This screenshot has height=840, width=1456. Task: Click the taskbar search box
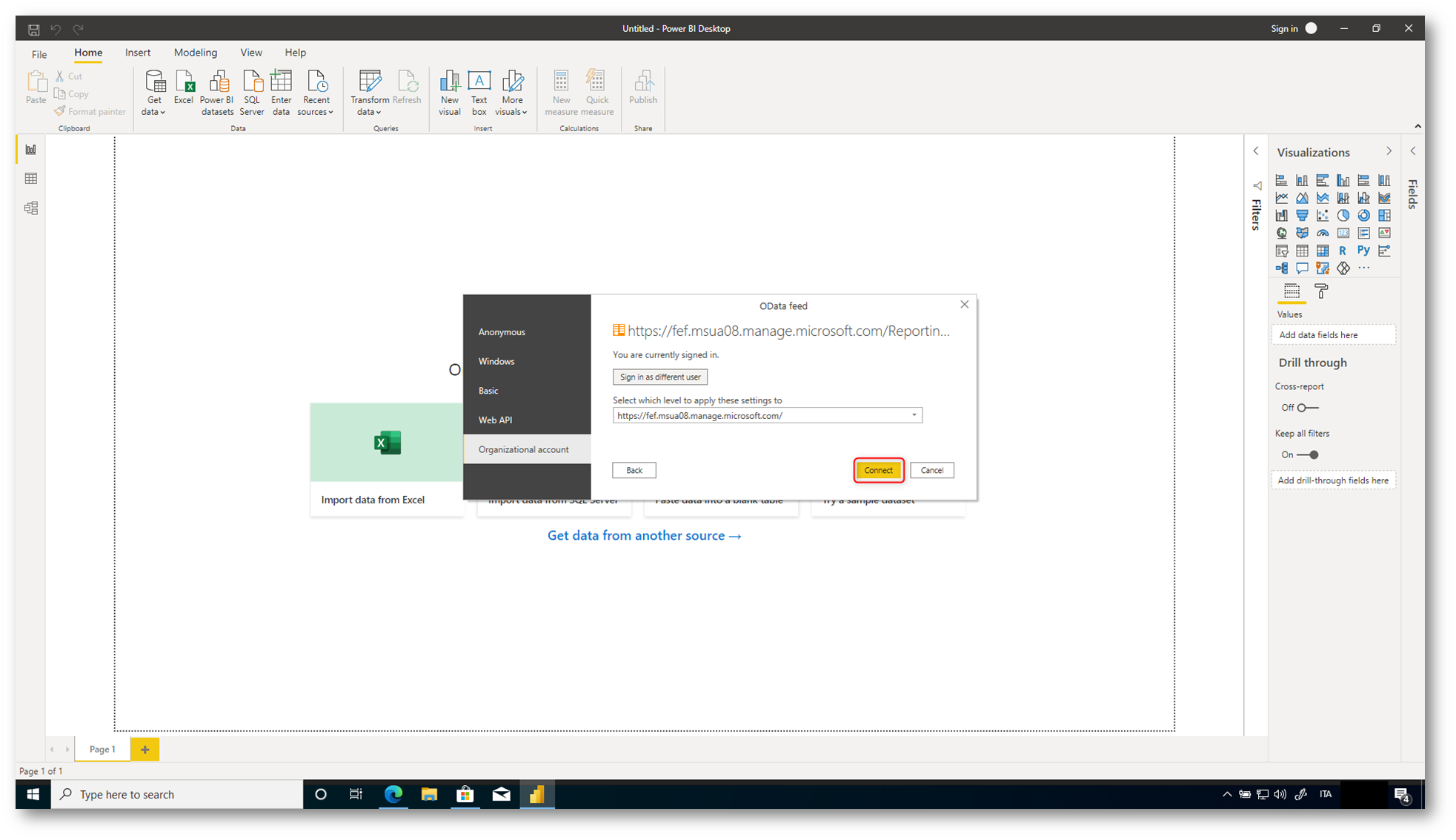pos(177,794)
